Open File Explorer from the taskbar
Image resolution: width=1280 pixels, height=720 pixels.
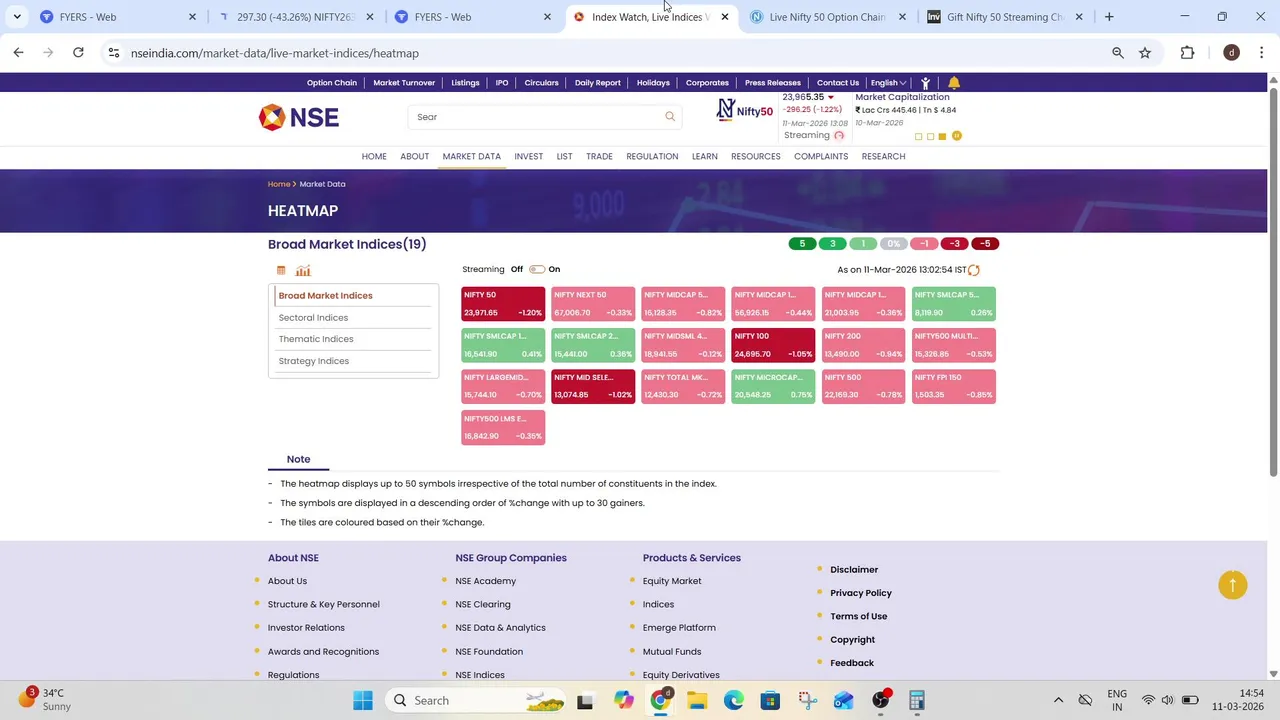(x=697, y=700)
